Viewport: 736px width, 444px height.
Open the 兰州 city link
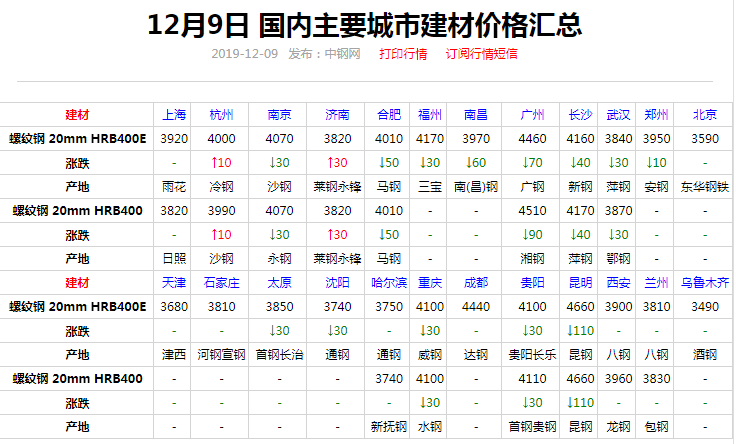(656, 283)
